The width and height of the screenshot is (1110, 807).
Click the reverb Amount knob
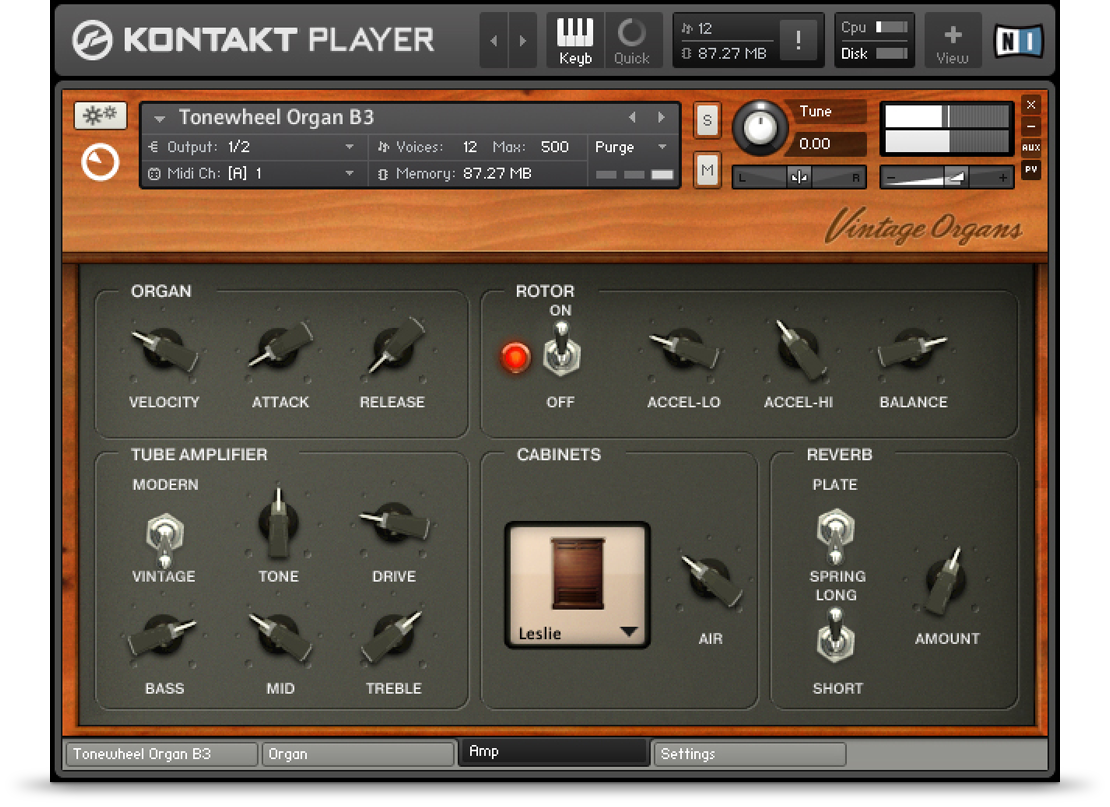pyautogui.click(x=947, y=582)
